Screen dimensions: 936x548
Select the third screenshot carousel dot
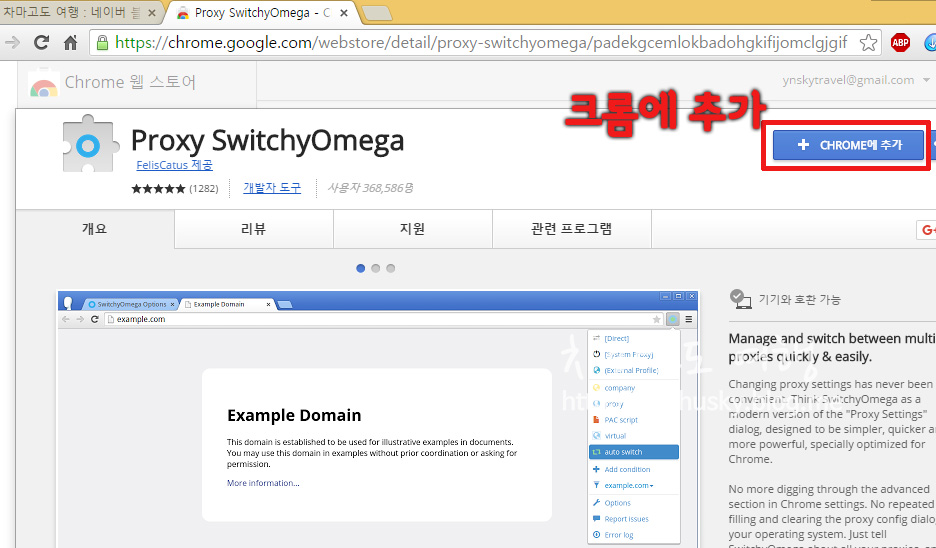[390, 269]
